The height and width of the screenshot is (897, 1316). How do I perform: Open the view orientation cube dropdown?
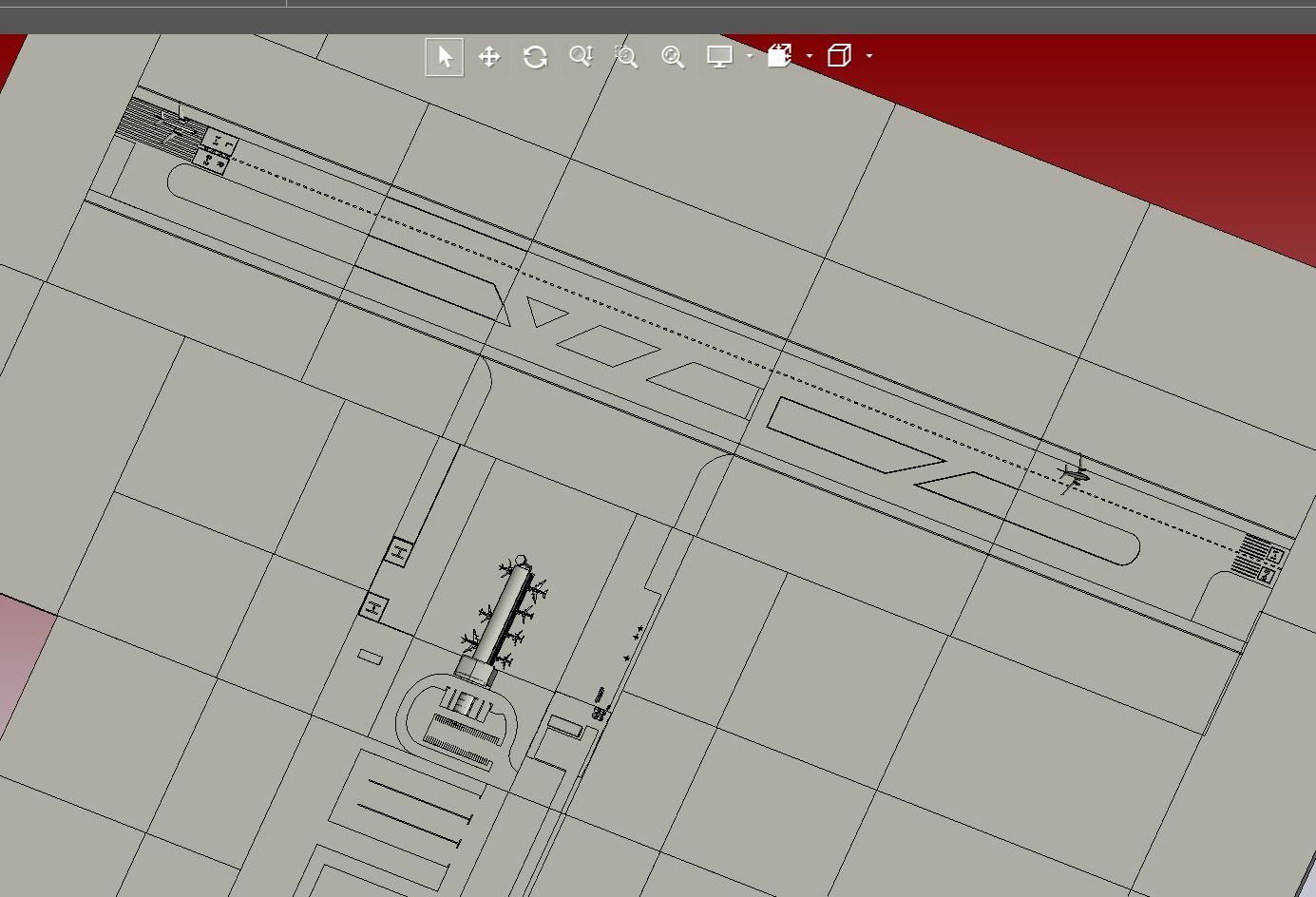pos(869,56)
